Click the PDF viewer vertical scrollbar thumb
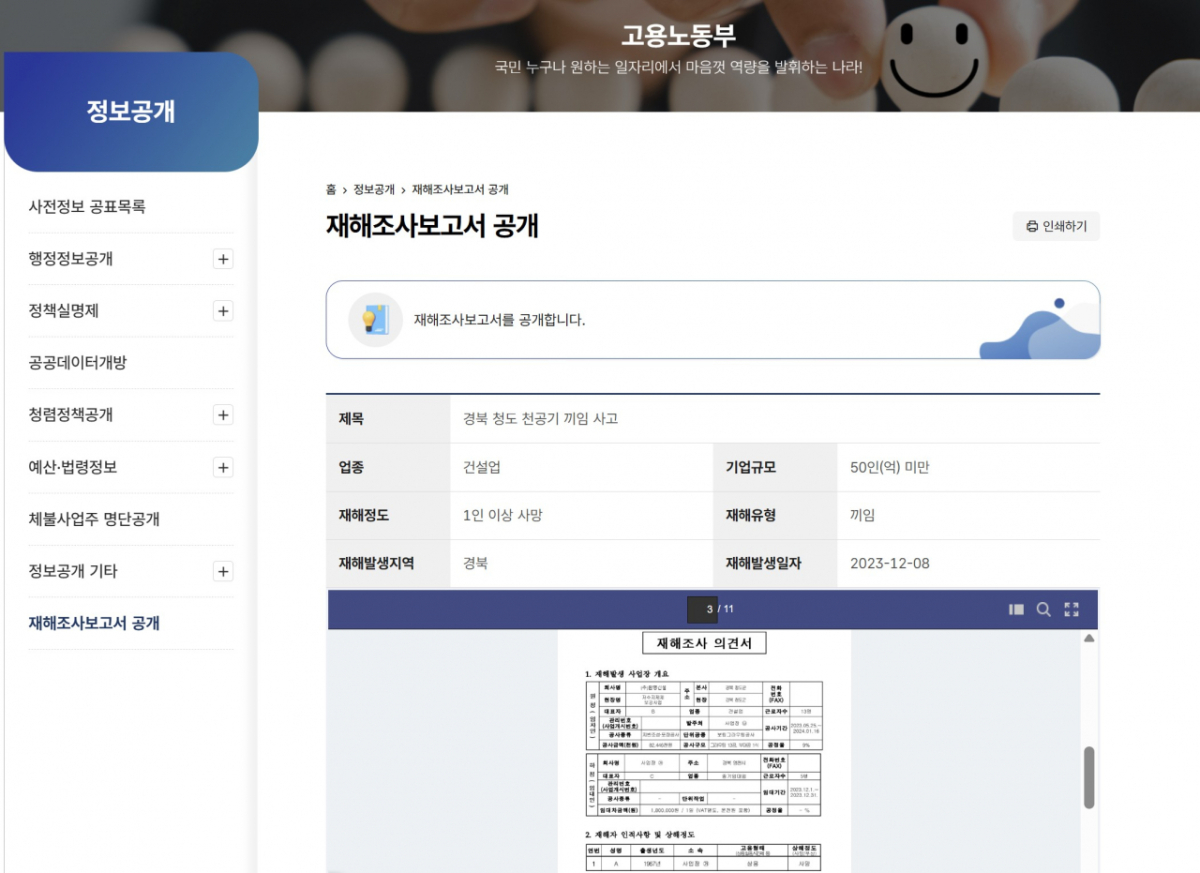The image size is (1200, 873). tap(1089, 777)
